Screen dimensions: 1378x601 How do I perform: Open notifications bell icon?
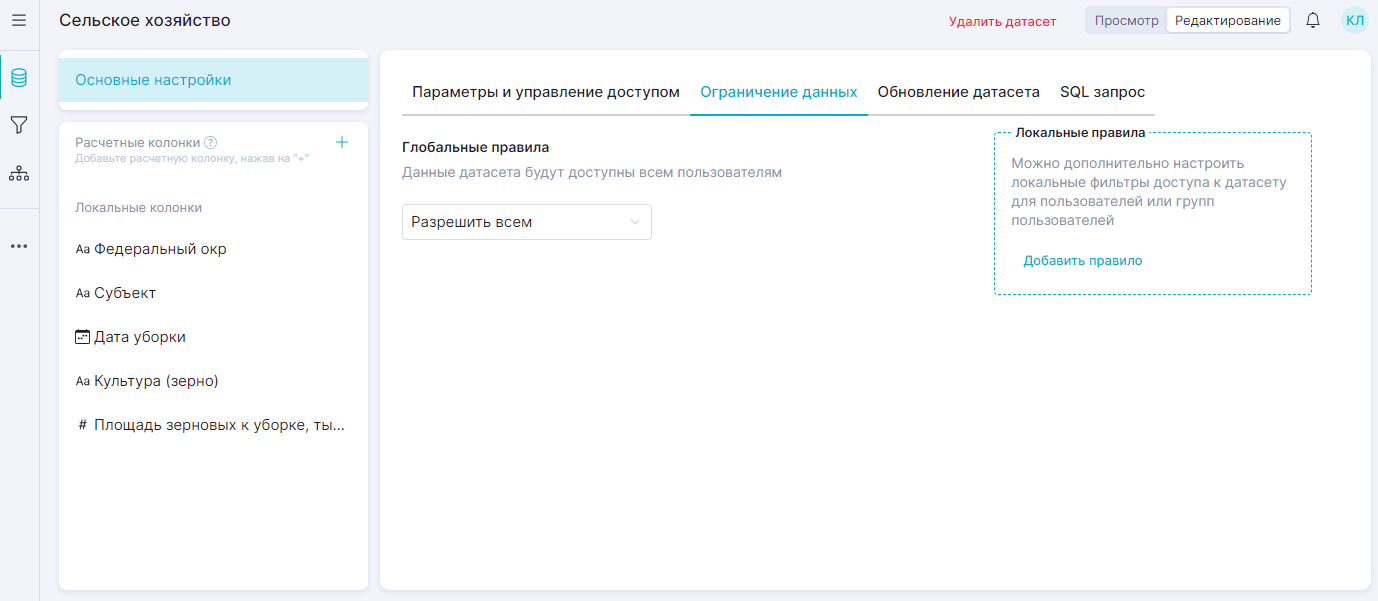(x=1313, y=20)
